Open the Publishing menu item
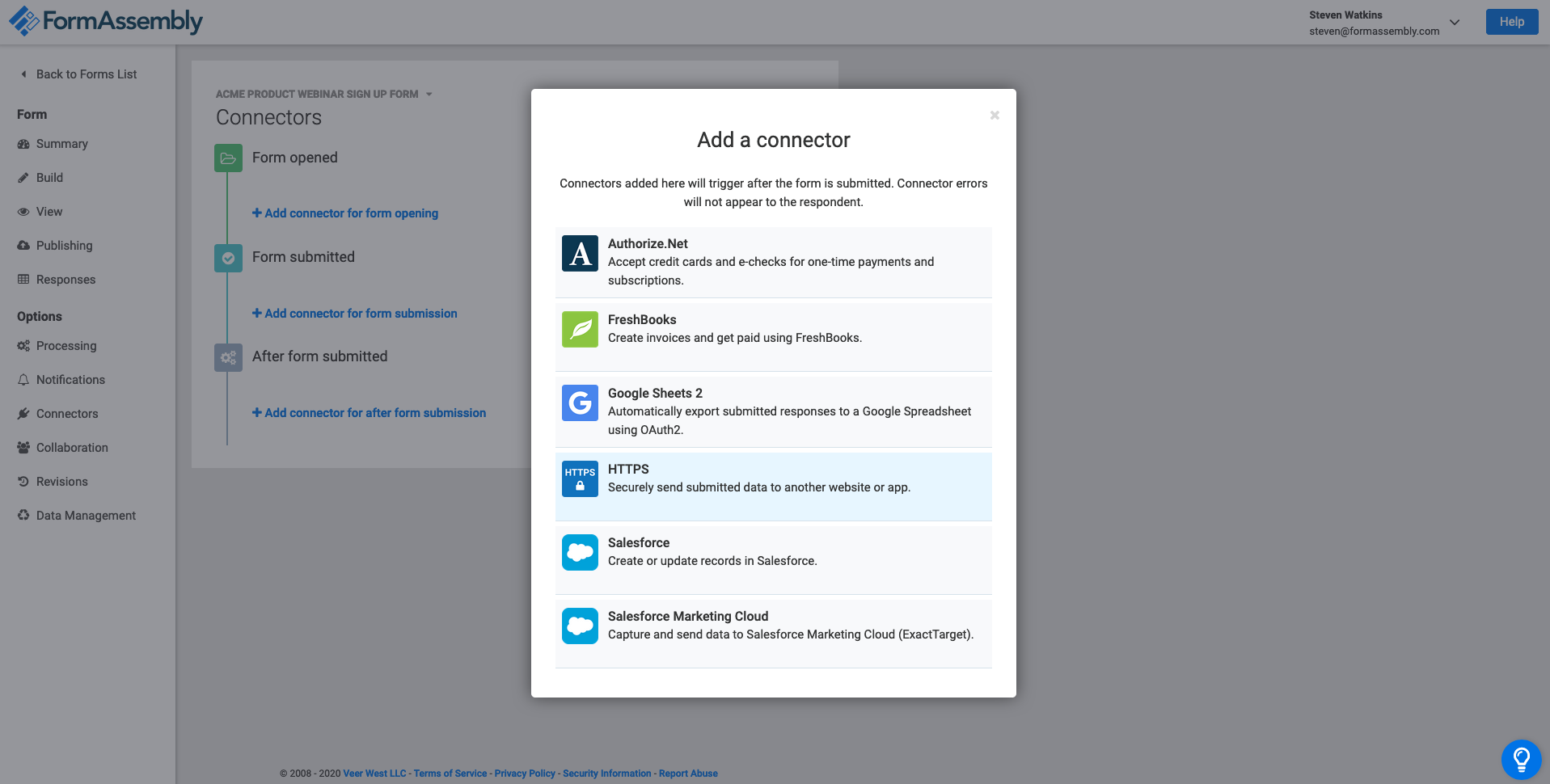Screen dimensions: 1550x784 [x=65, y=246]
